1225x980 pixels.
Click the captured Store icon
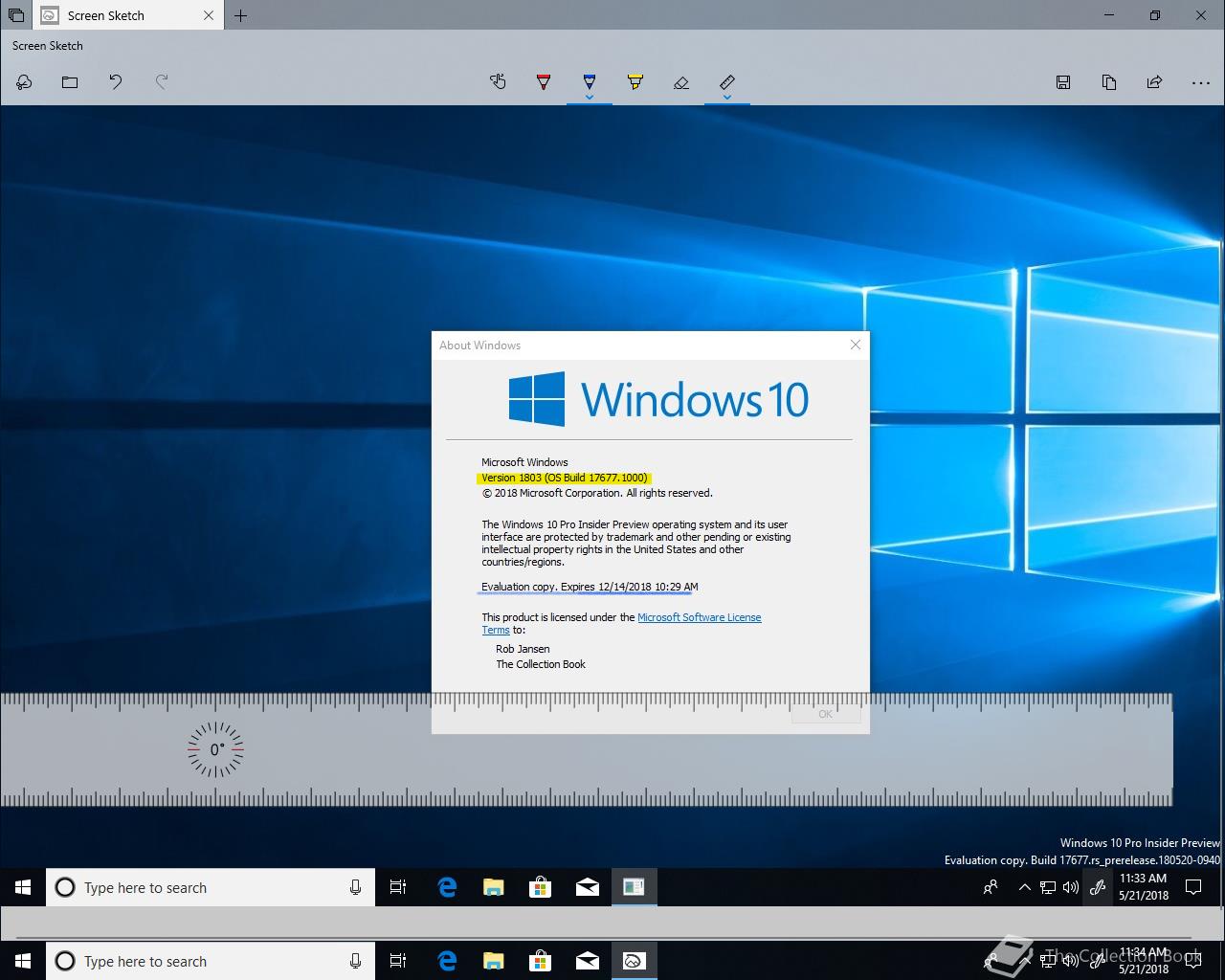[x=540, y=887]
